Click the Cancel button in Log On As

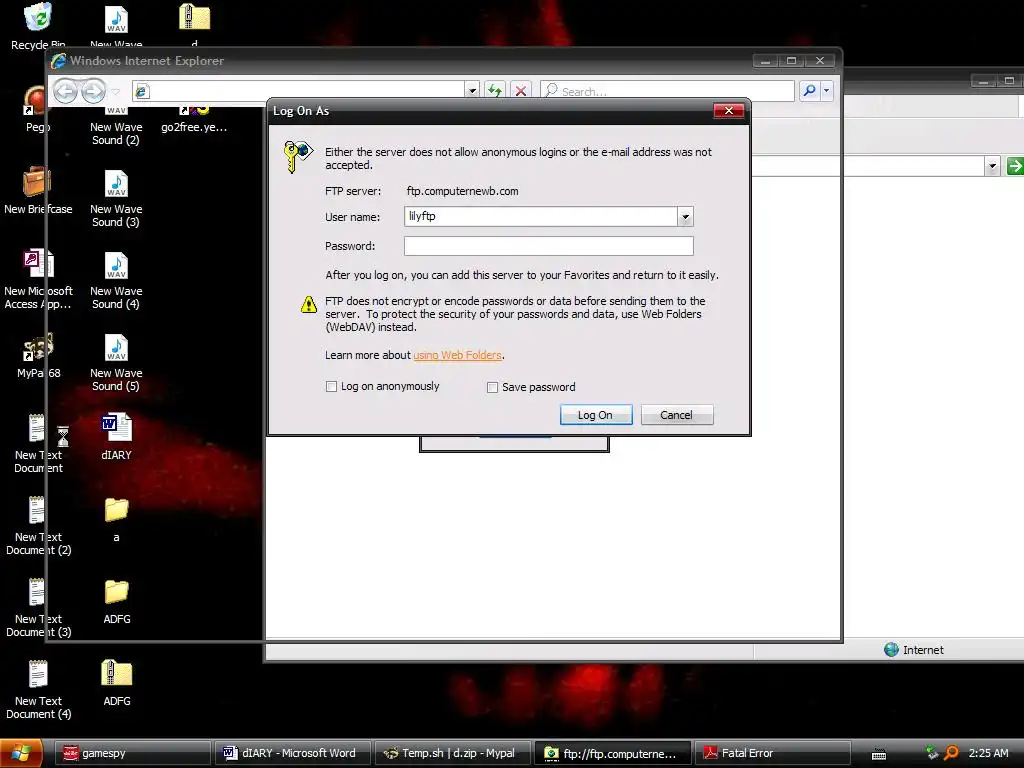(677, 415)
